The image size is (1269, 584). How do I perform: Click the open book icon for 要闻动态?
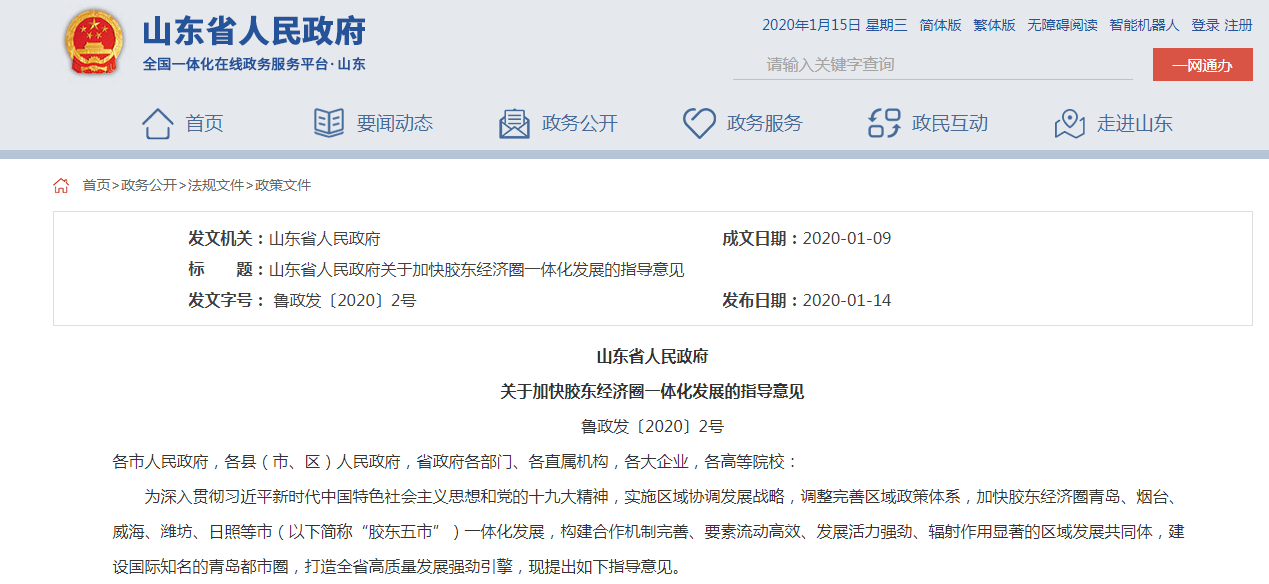coord(329,123)
